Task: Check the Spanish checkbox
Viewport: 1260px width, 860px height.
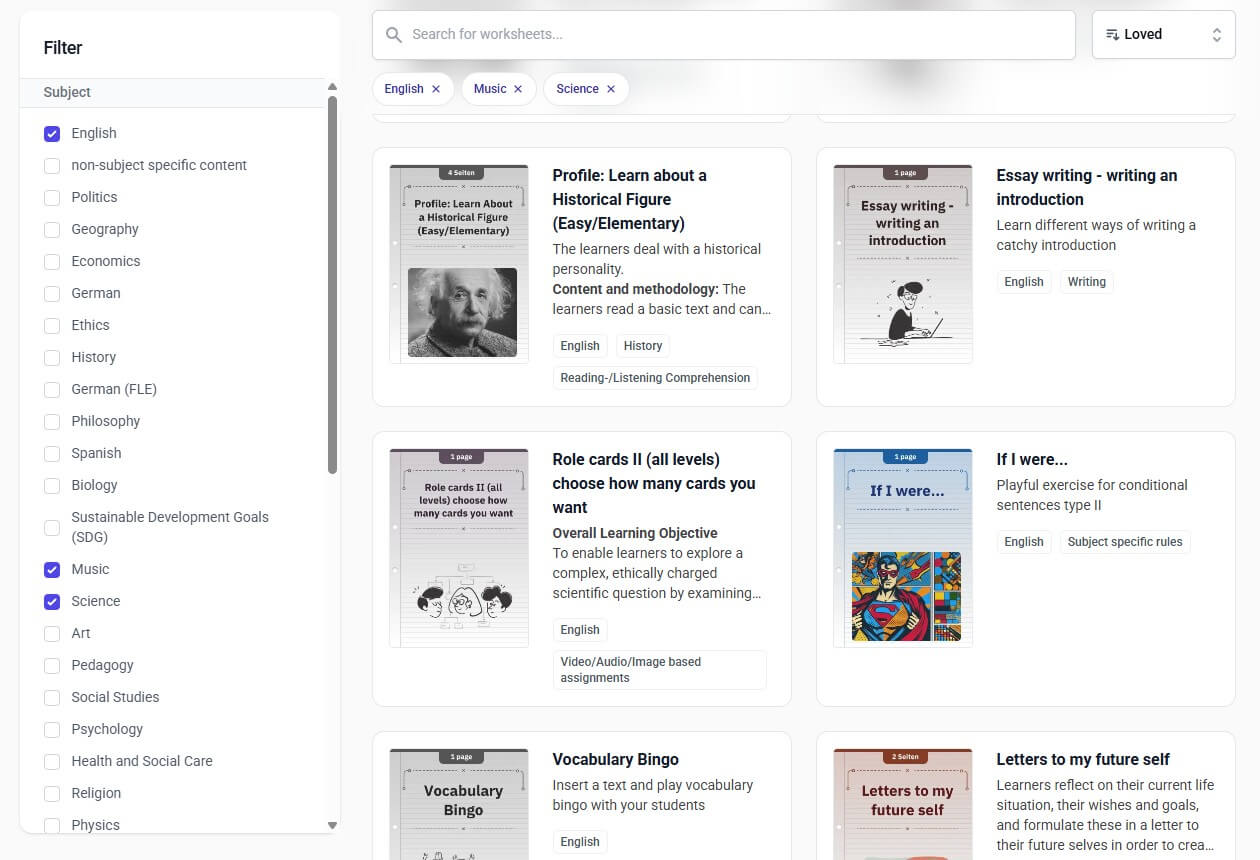Action: (x=52, y=453)
